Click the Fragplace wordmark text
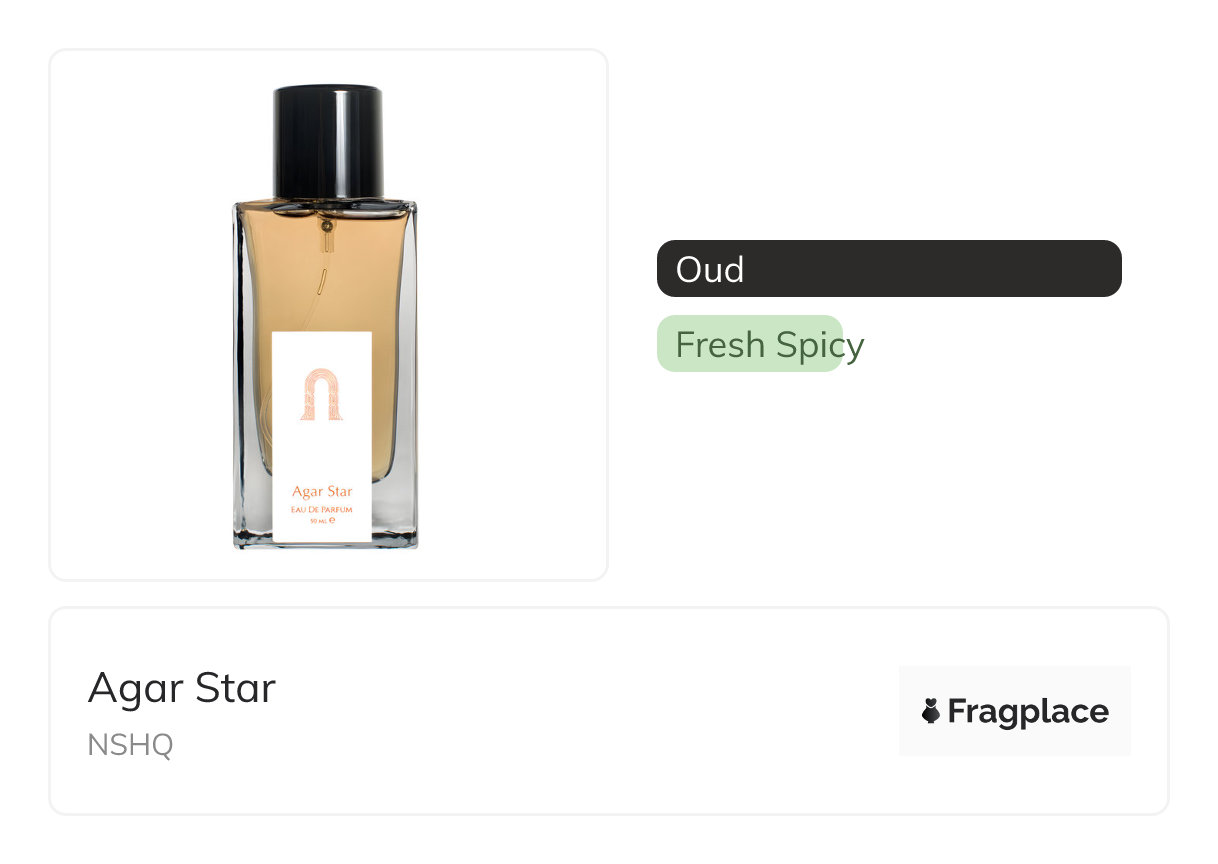The width and height of the screenshot is (1218, 864). [x=1028, y=711]
